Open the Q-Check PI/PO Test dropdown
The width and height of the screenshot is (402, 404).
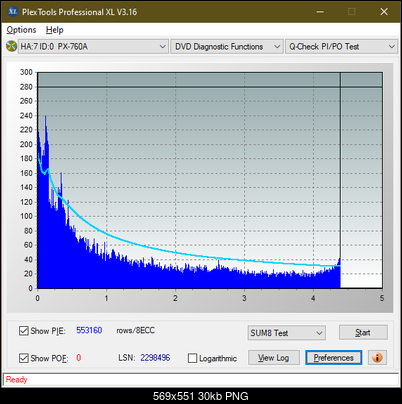341,46
